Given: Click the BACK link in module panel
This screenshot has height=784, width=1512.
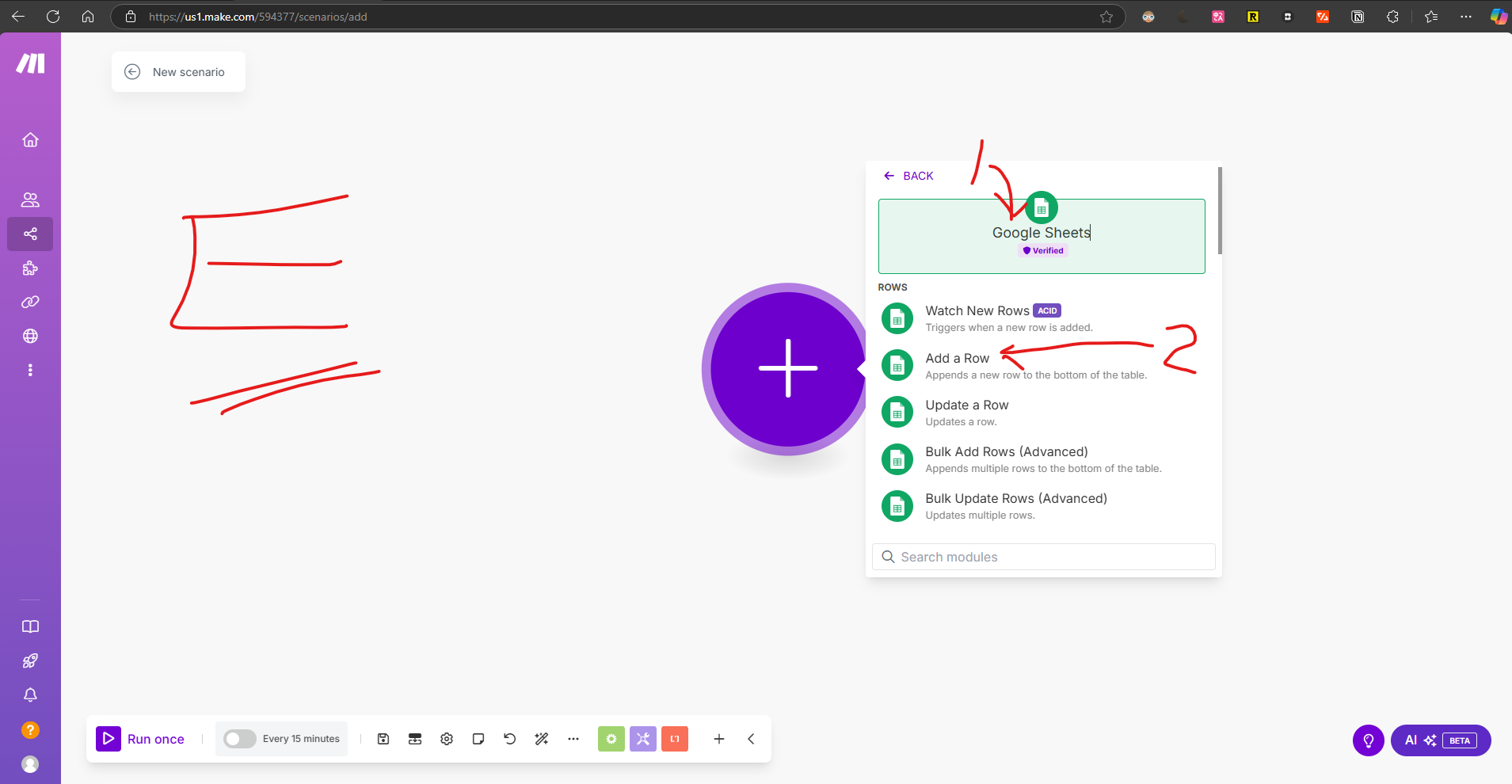Looking at the screenshot, I should pos(908,176).
